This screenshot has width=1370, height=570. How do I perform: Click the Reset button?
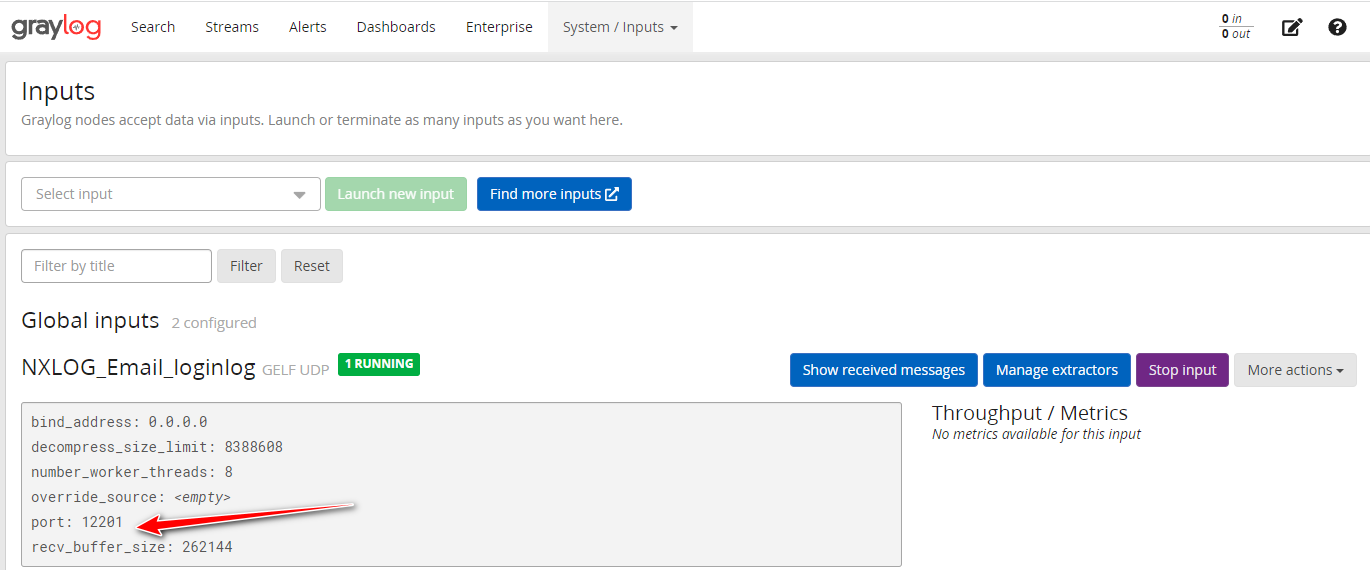[312, 266]
